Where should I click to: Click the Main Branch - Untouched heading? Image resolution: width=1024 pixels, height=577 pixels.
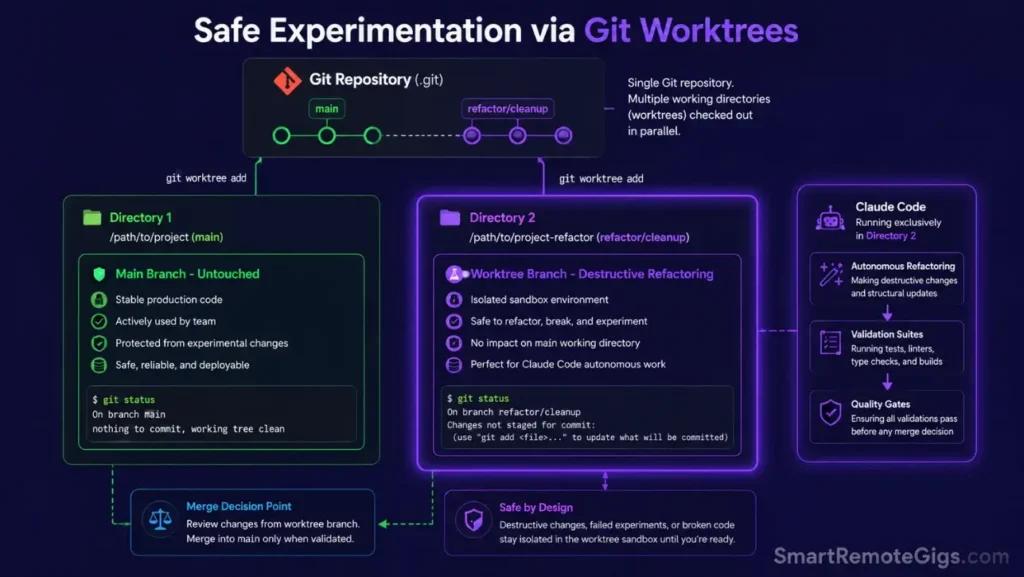187,274
